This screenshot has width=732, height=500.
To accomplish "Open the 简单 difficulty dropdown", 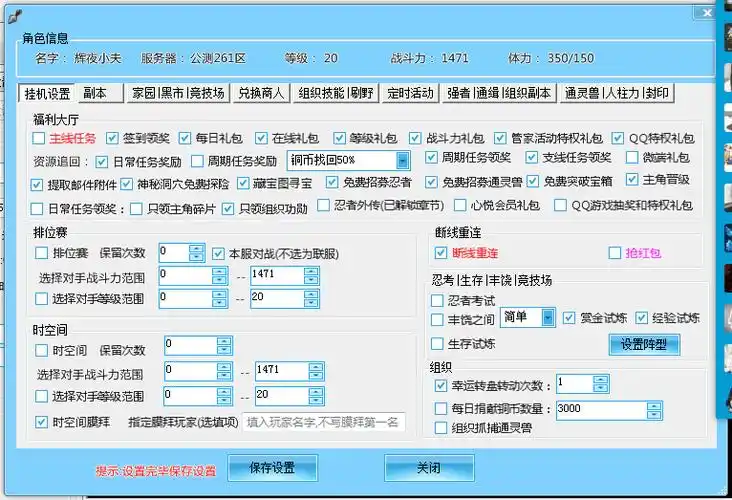I will [548, 318].
